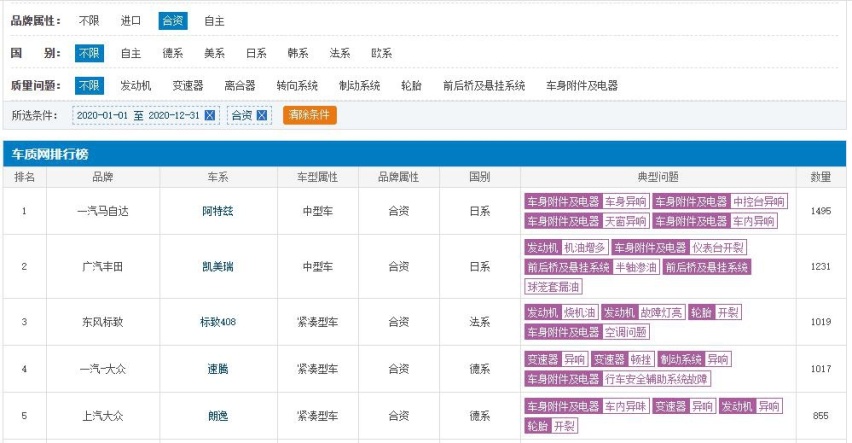Screen dimensions: 852x443
Task: Filter country by 德系
Action: click(x=173, y=53)
